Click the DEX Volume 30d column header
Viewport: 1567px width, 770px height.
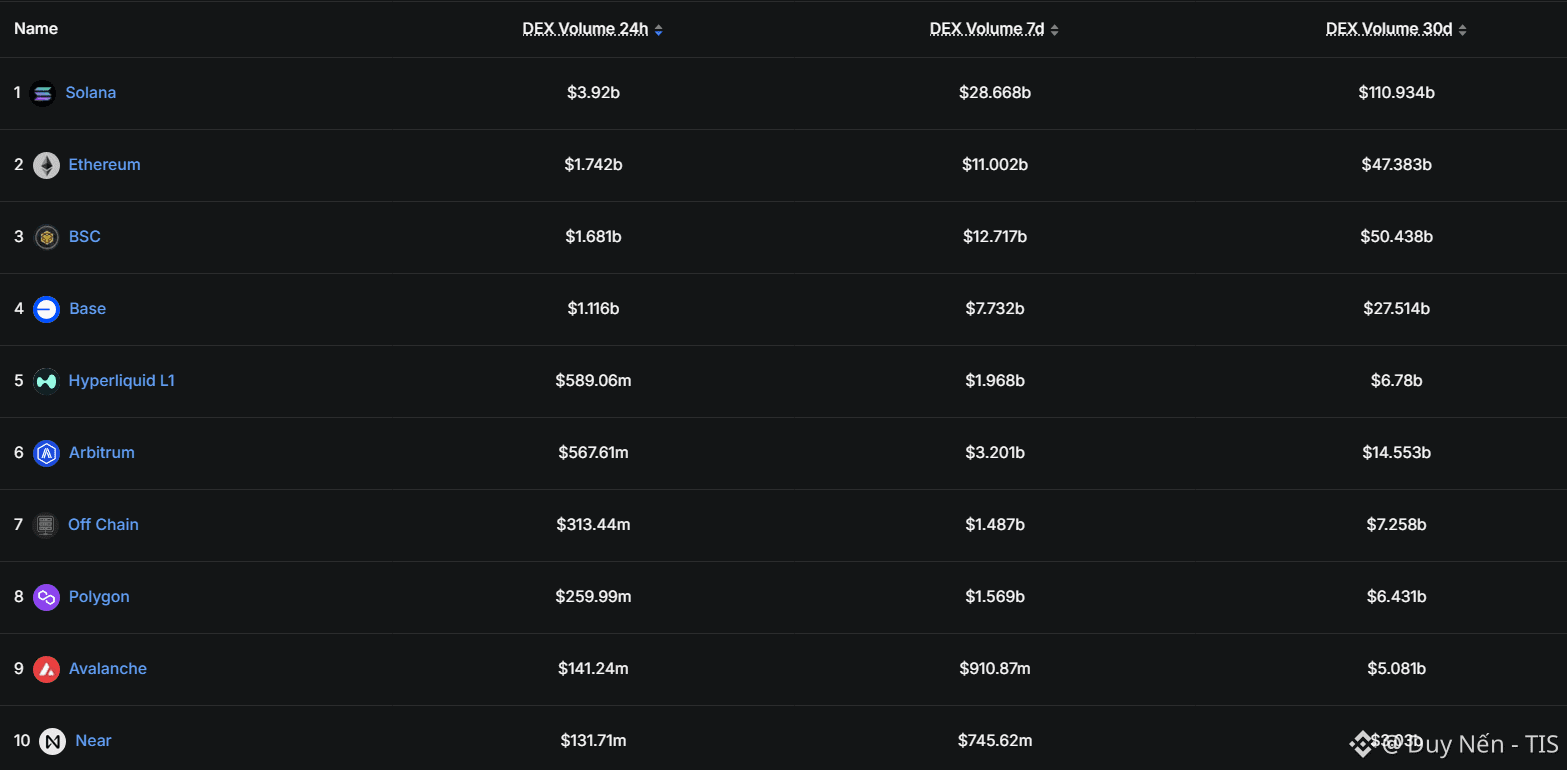click(x=1388, y=29)
